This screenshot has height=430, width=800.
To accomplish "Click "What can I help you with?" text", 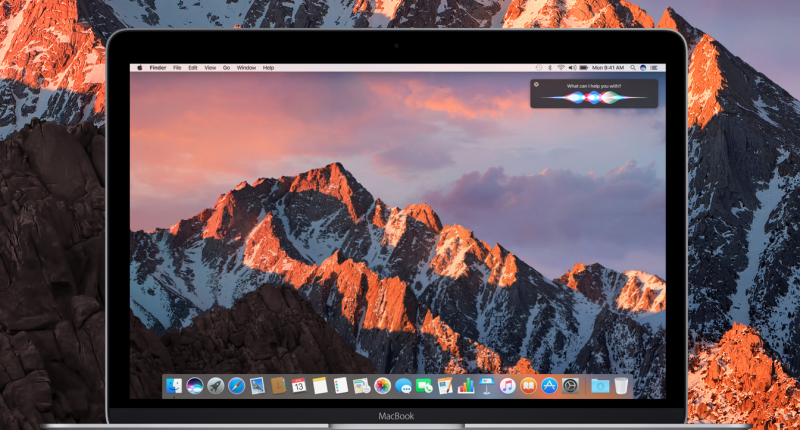I will (594, 86).
